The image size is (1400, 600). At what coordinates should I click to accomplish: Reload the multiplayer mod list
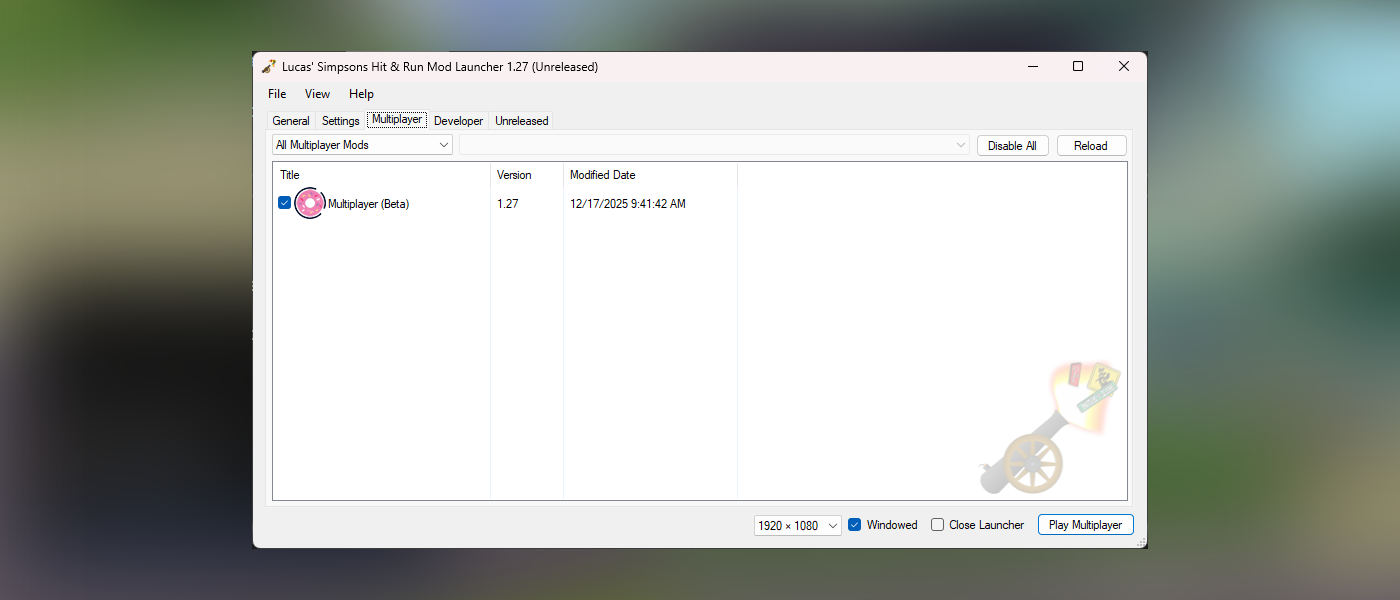[x=1091, y=145]
